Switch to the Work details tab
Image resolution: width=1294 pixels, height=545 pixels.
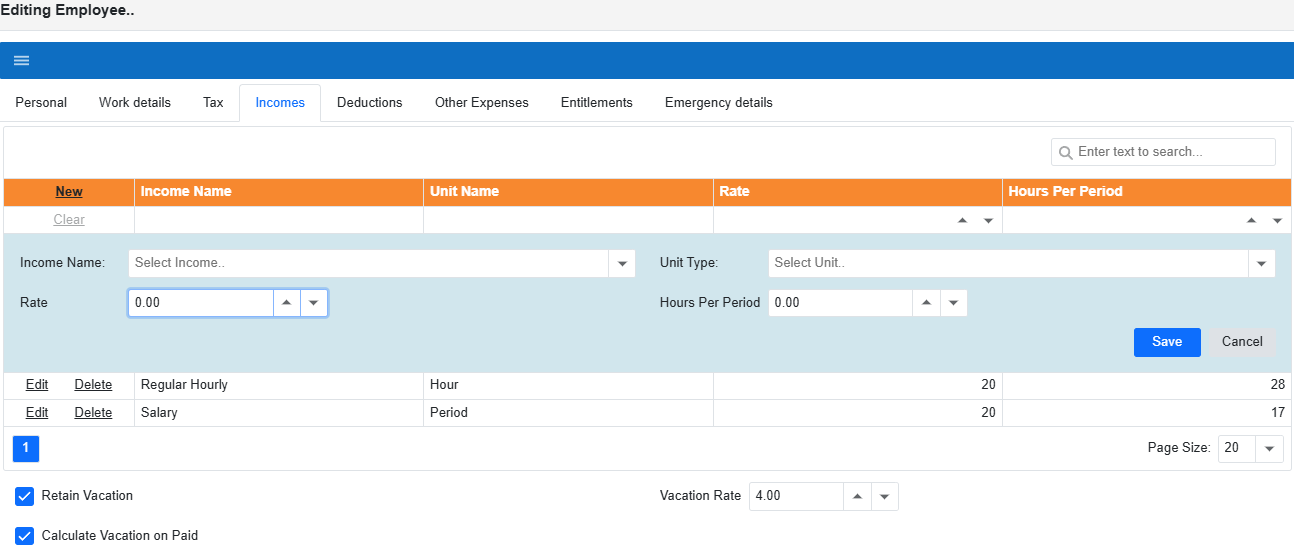pos(135,103)
